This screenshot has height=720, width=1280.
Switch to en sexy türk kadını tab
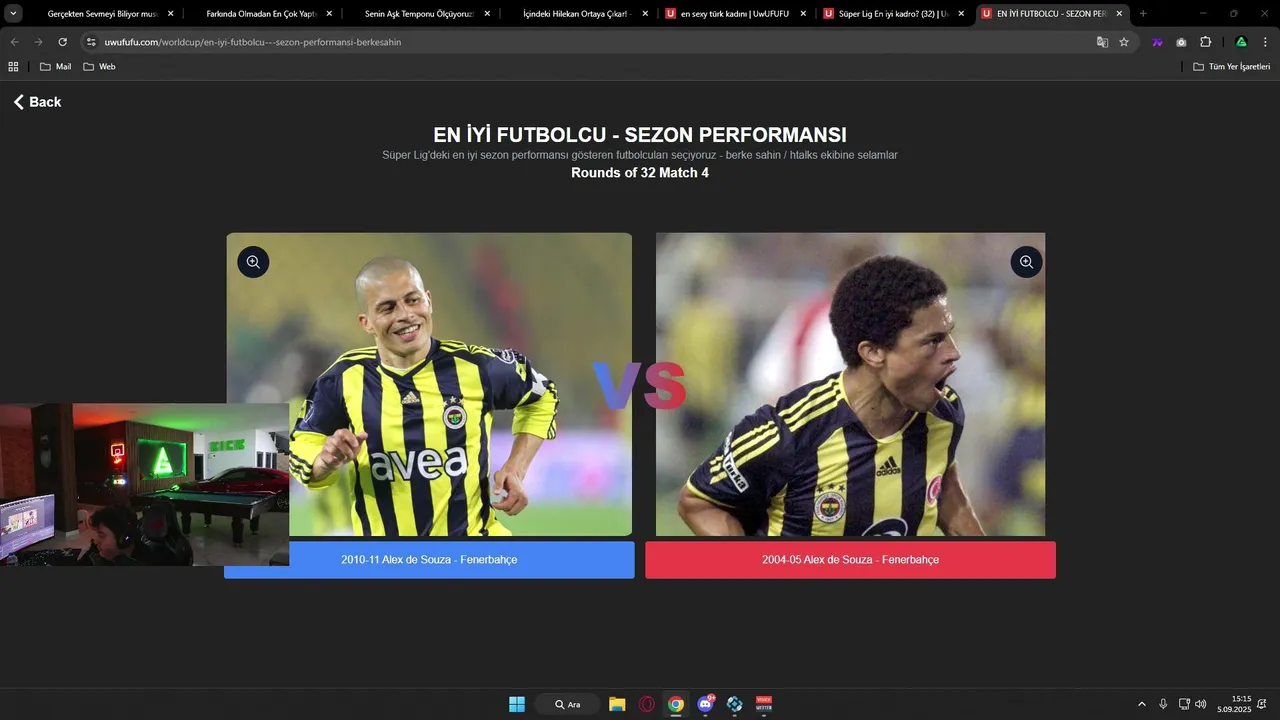click(x=733, y=14)
